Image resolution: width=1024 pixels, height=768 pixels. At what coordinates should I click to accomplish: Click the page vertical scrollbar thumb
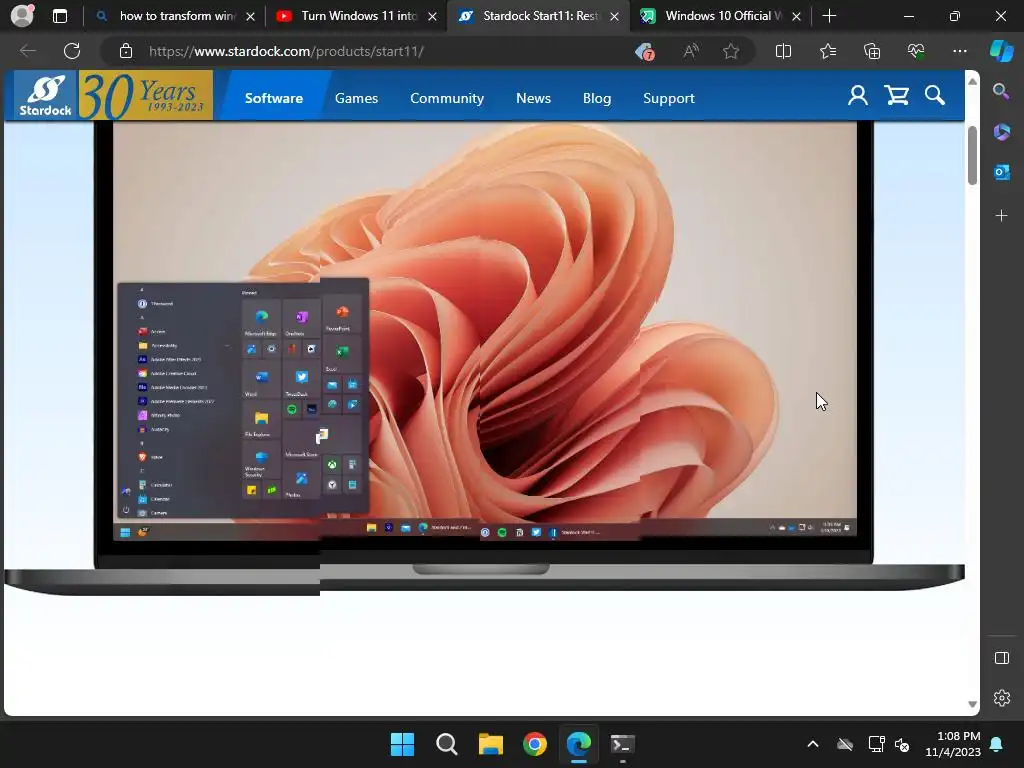(x=972, y=155)
